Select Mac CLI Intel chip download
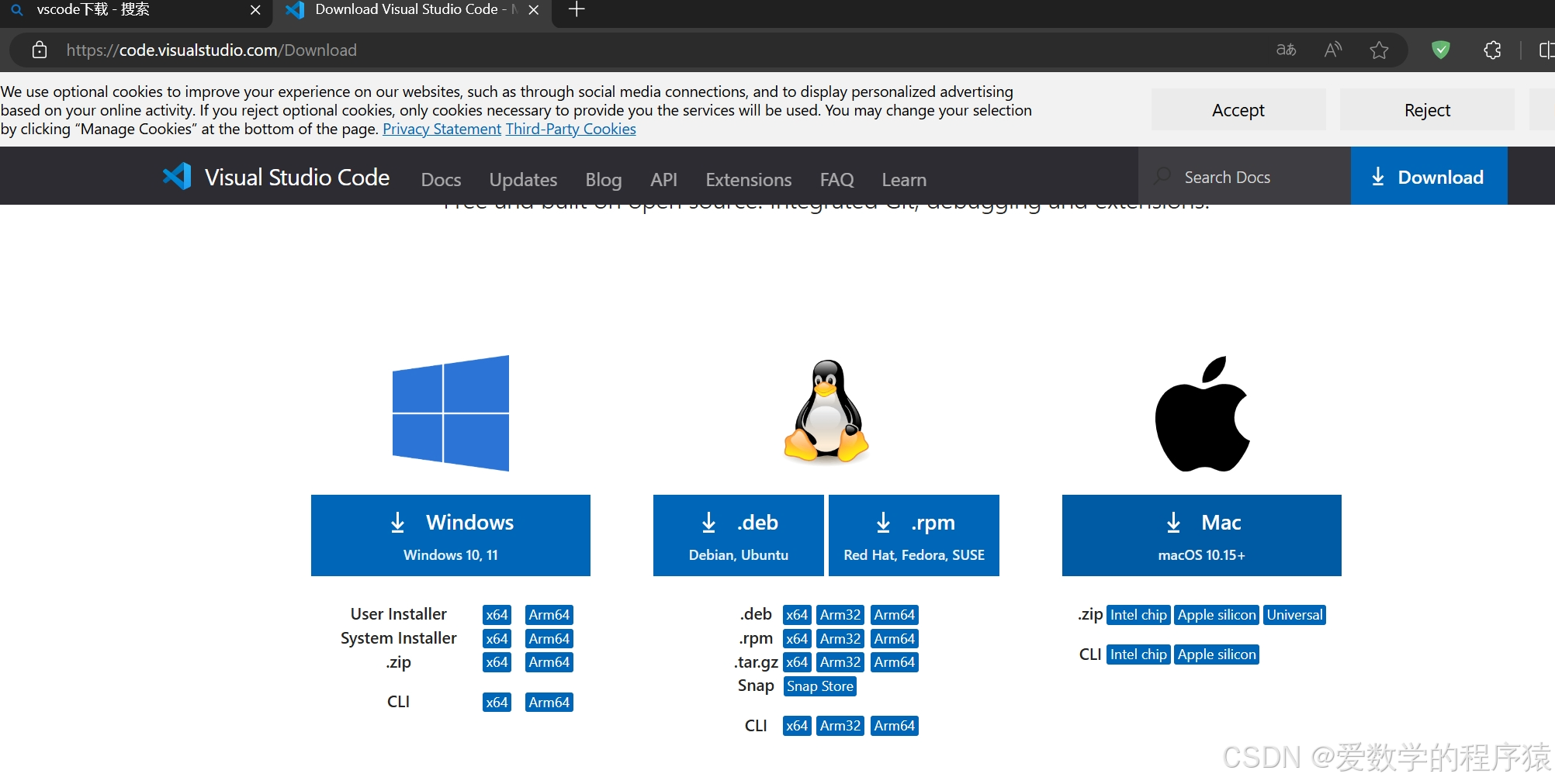Image resolution: width=1555 pixels, height=784 pixels. [1138, 654]
